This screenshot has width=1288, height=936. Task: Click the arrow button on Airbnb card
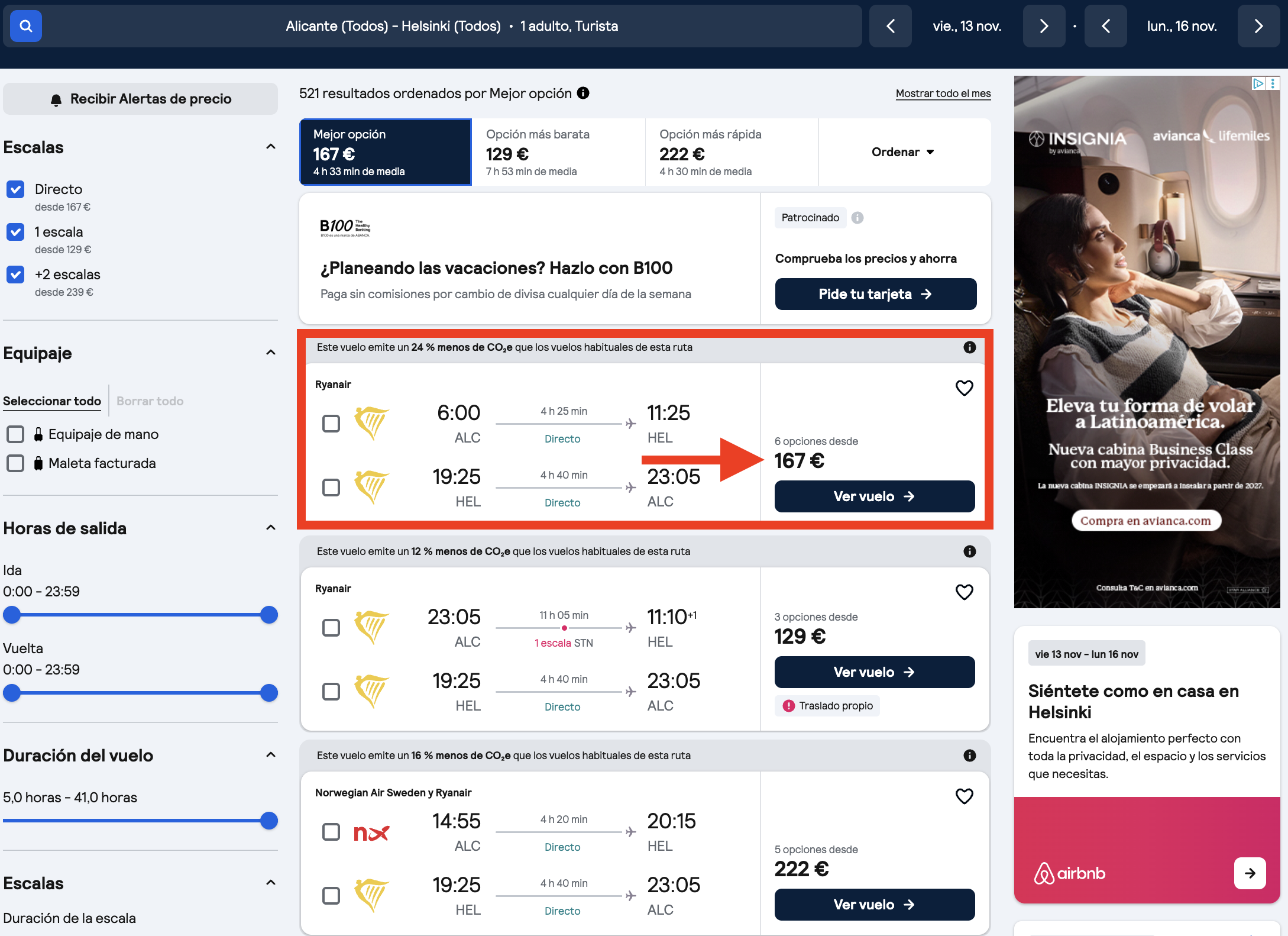(1250, 873)
